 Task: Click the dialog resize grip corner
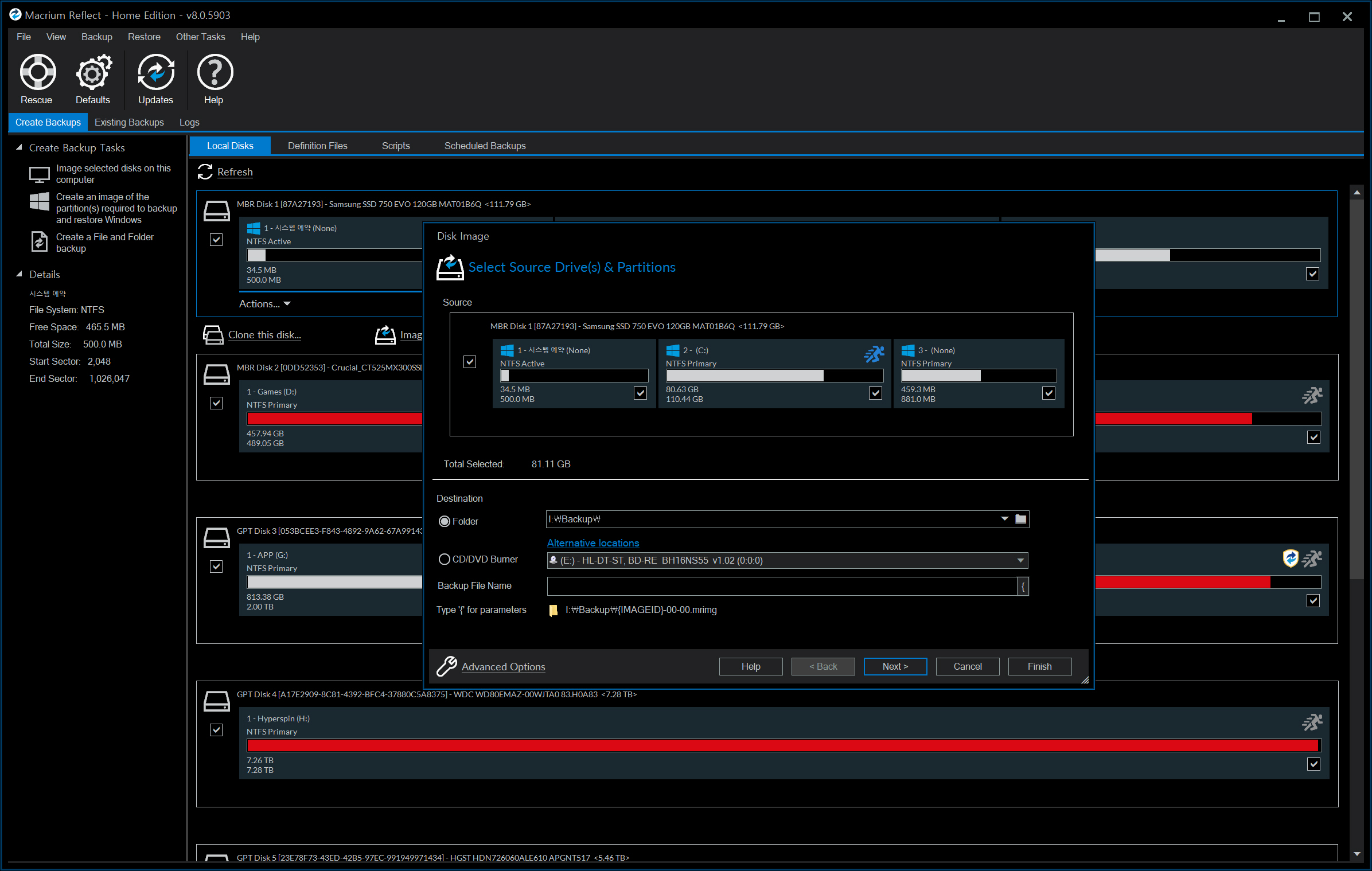tap(1085, 680)
